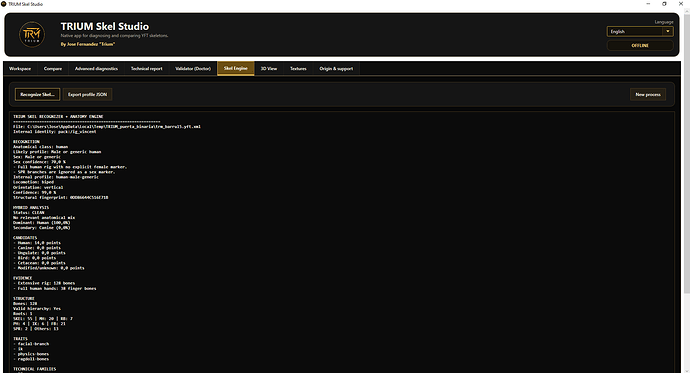
Task: Open the 3D View tab
Action: [x=269, y=69]
